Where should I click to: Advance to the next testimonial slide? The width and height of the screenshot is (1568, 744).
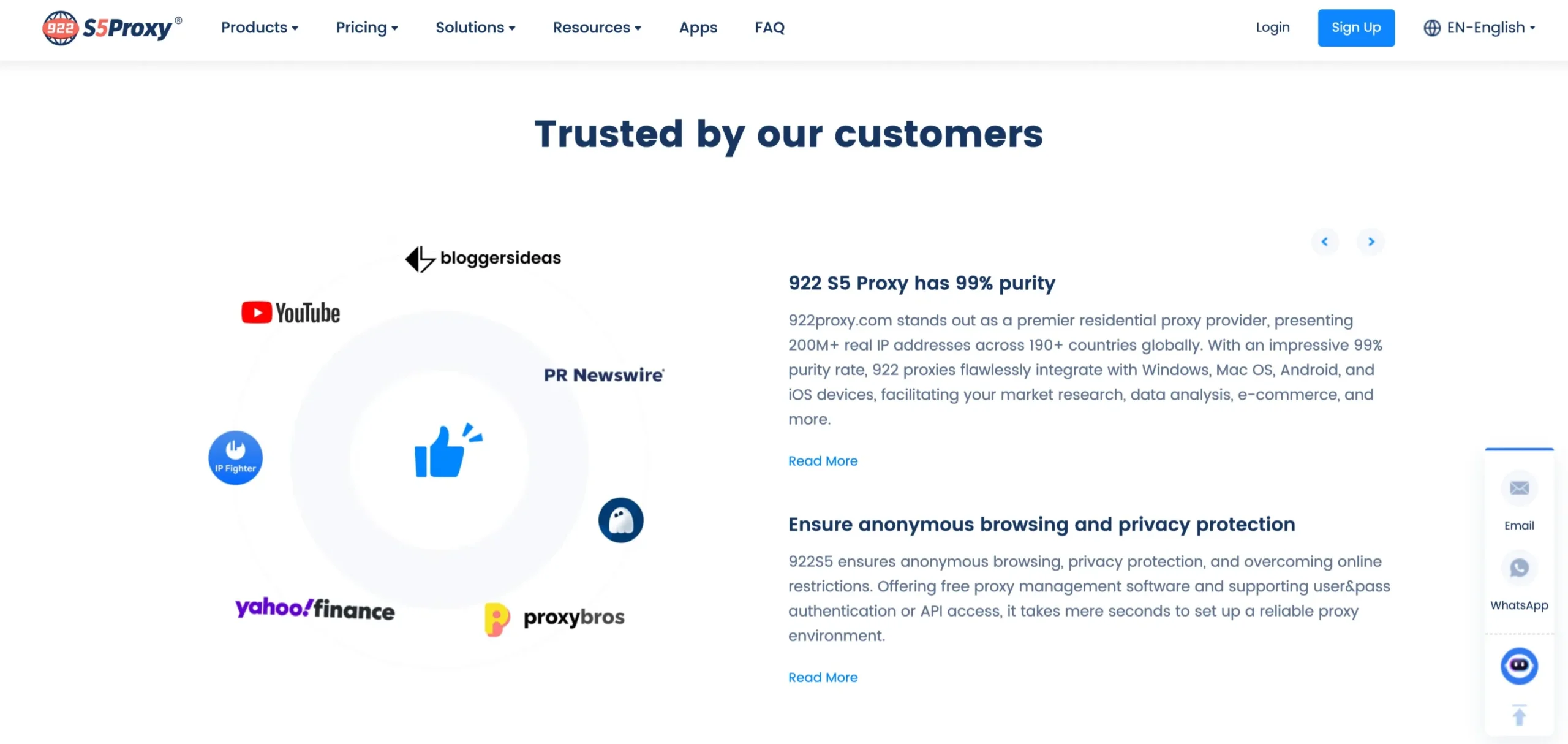(x=1371, y=241)
